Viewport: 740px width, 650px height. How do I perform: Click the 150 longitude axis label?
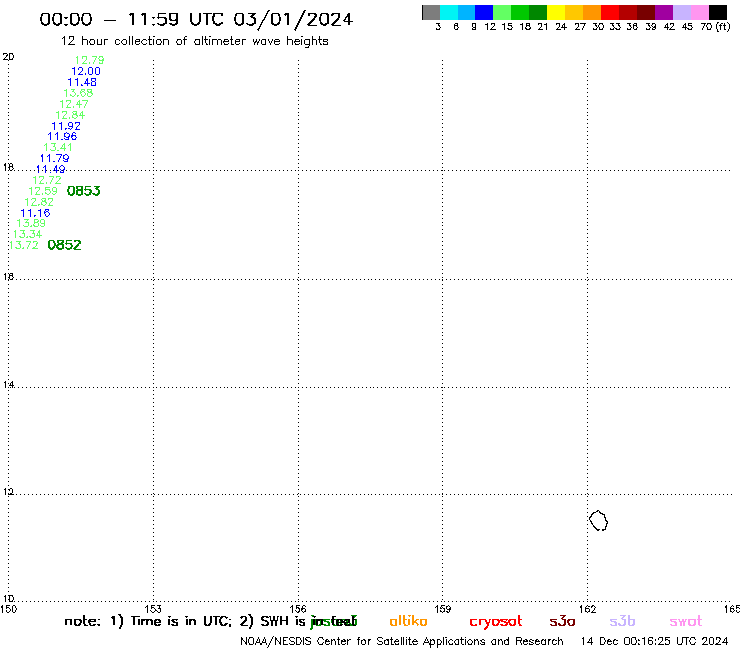point(8,609)
